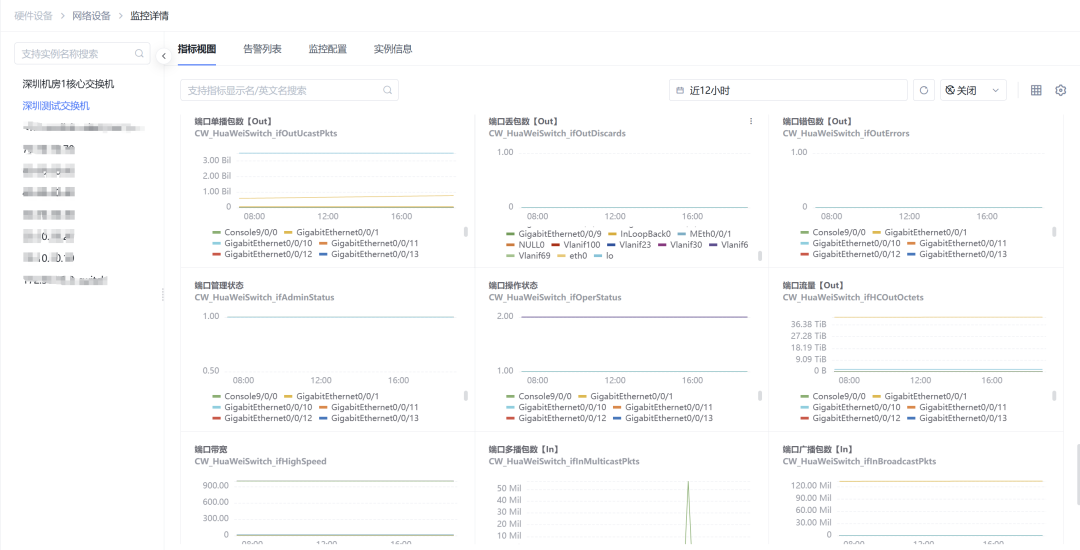Toggle Vlanif23 series in legend
The width and height of the screenshot is (1080, 550).
pos(630,244)
